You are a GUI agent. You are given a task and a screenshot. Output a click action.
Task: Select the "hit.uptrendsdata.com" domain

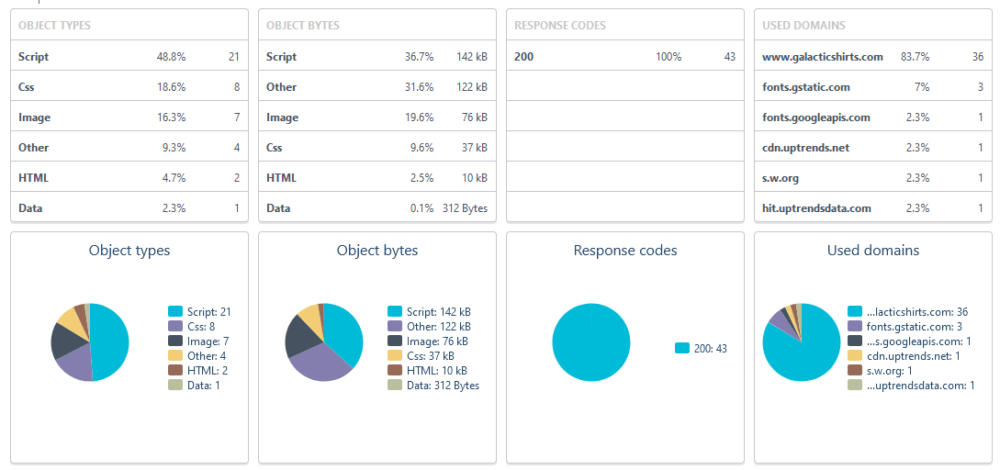[x=816, y=208]
